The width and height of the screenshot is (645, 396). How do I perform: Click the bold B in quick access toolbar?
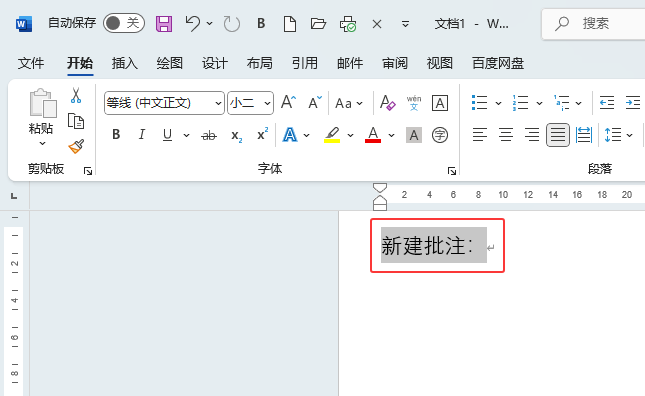pyautogui.click(x=261, y=23)
